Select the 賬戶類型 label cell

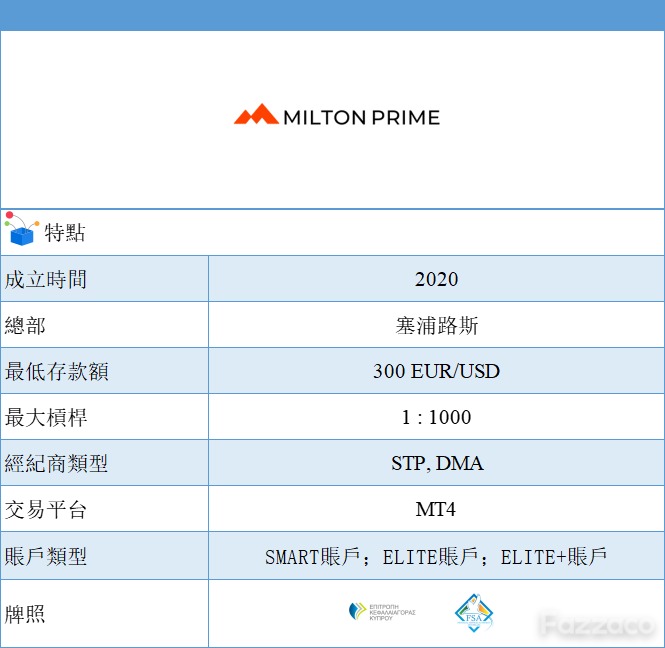click(x=104, y=556)
